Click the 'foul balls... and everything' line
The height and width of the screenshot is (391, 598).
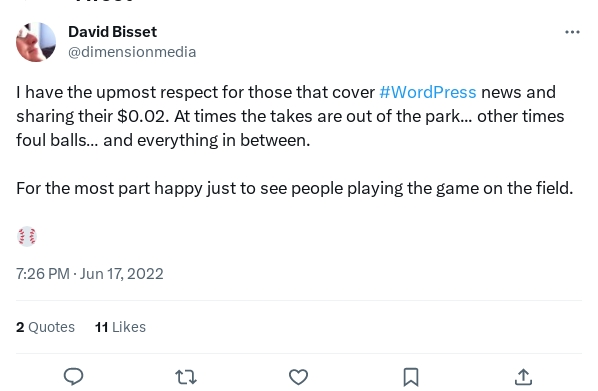coord(163,140)
